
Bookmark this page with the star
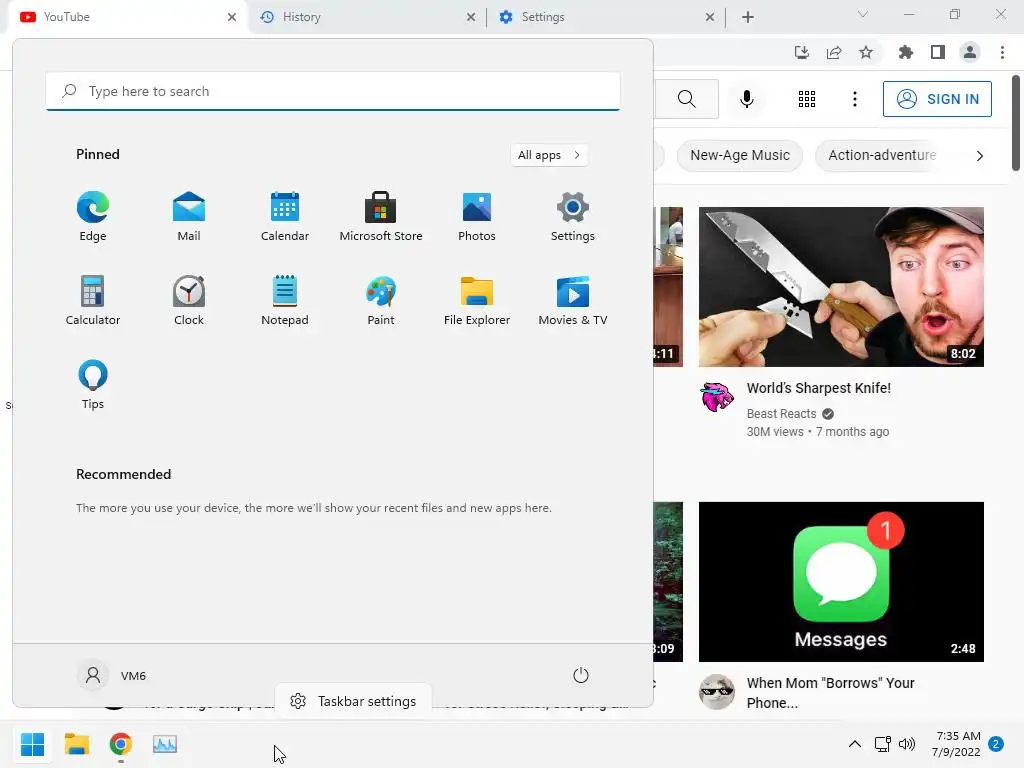[866, 52]
